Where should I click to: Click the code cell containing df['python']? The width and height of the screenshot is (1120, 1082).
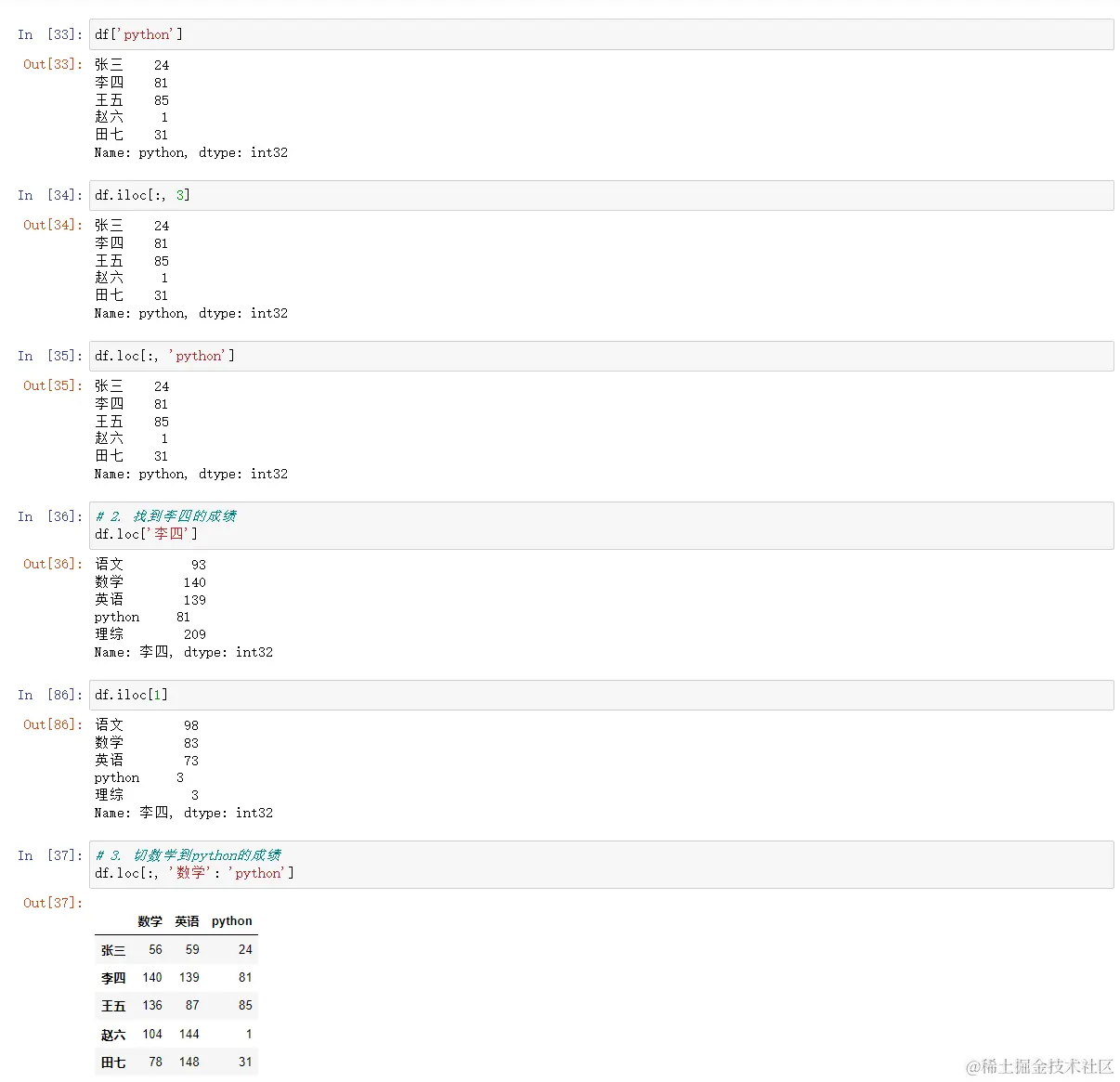tap(602, 34)
